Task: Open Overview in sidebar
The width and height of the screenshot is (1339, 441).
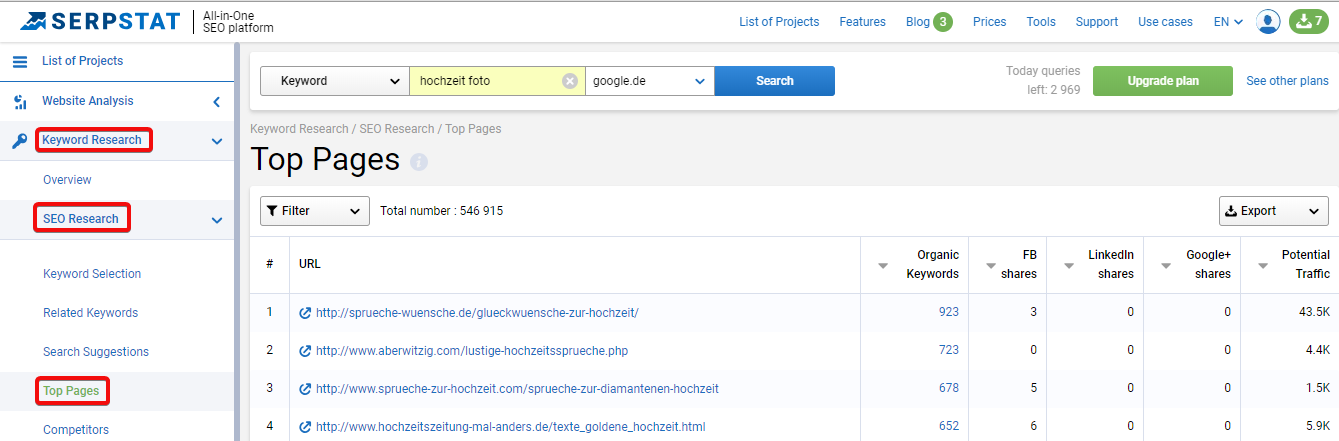Action: 67,180
